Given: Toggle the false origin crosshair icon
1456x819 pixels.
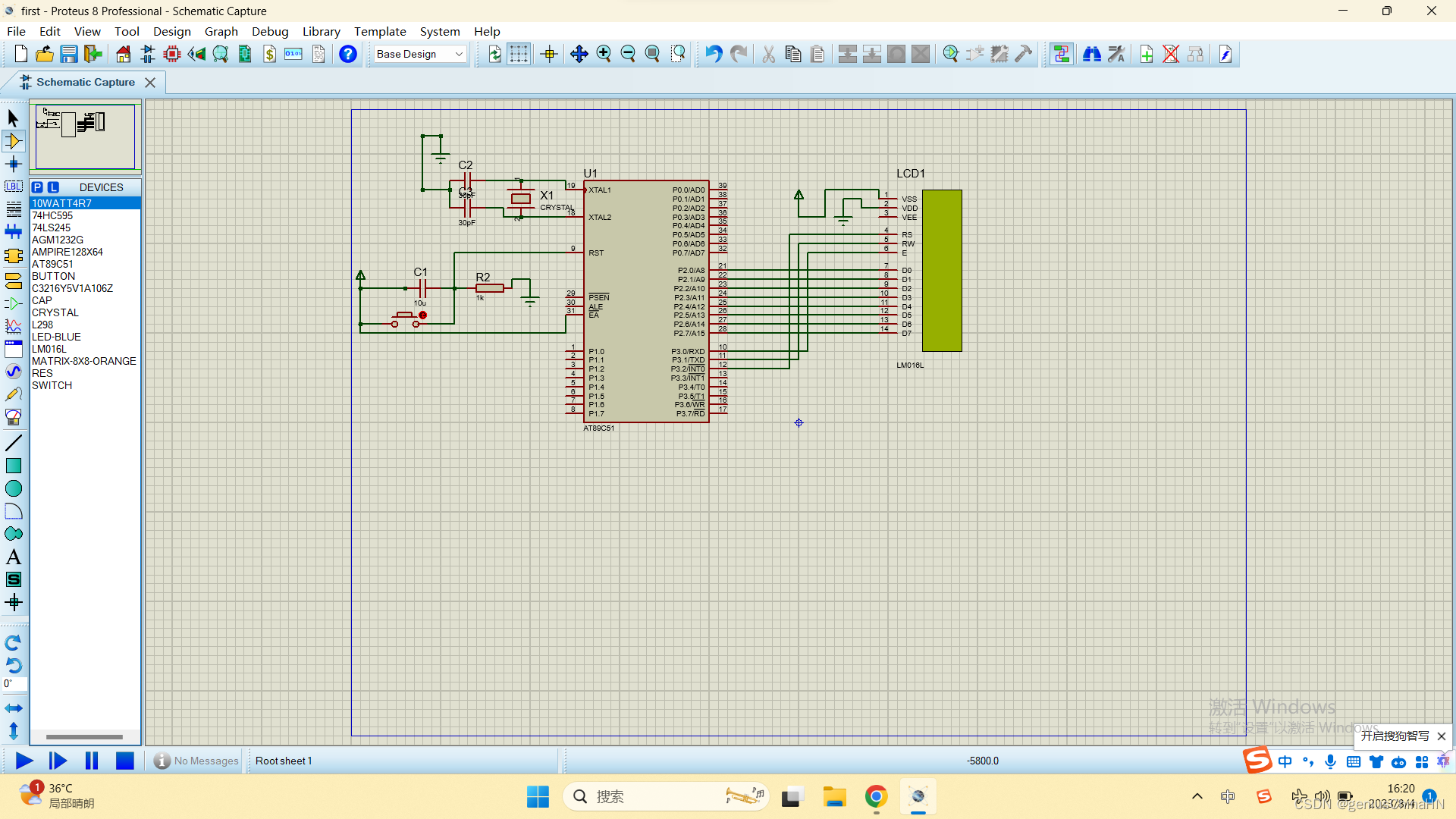Looking at the screenshot, I should [550, 54].
